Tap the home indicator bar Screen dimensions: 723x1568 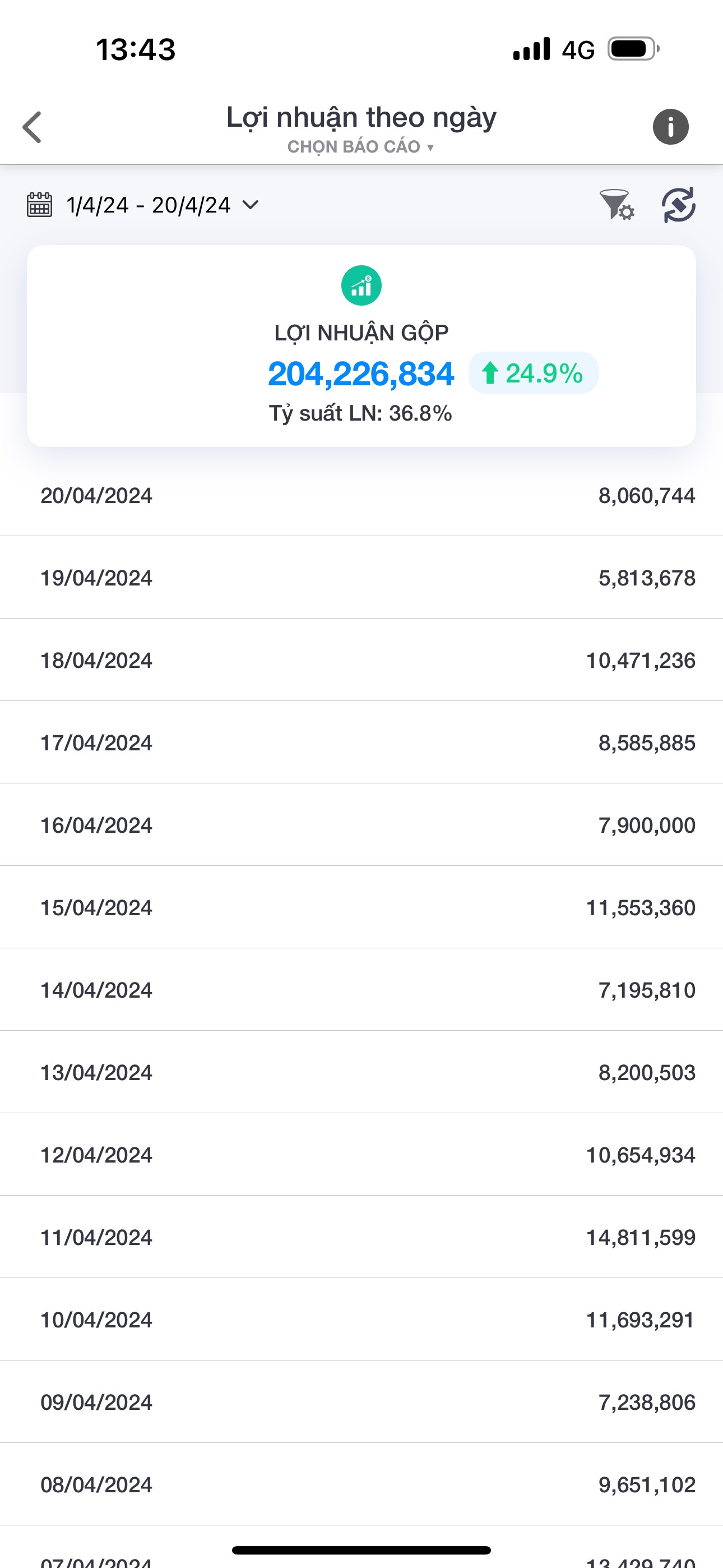click(x=361, y=1549)
